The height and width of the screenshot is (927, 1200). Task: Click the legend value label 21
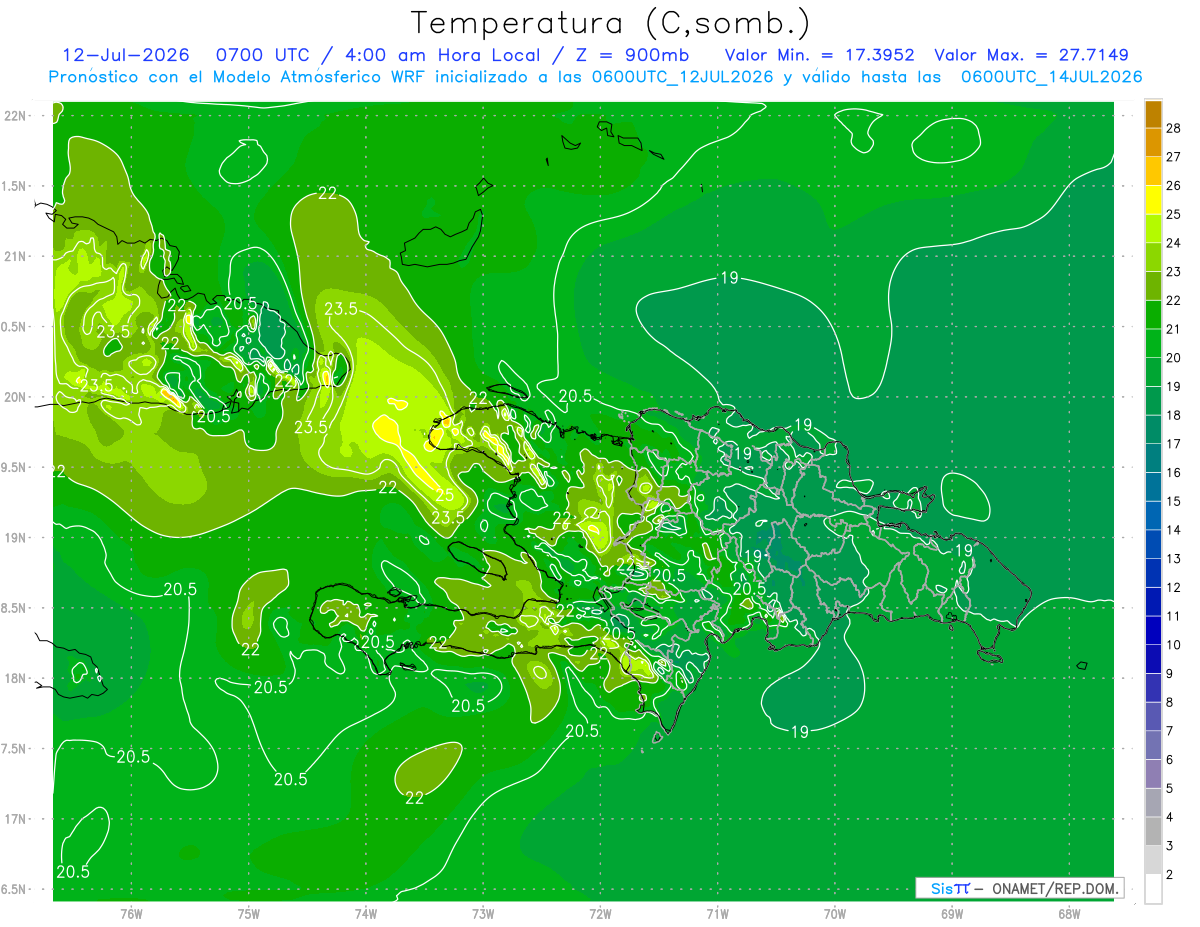pos(1175,329)
